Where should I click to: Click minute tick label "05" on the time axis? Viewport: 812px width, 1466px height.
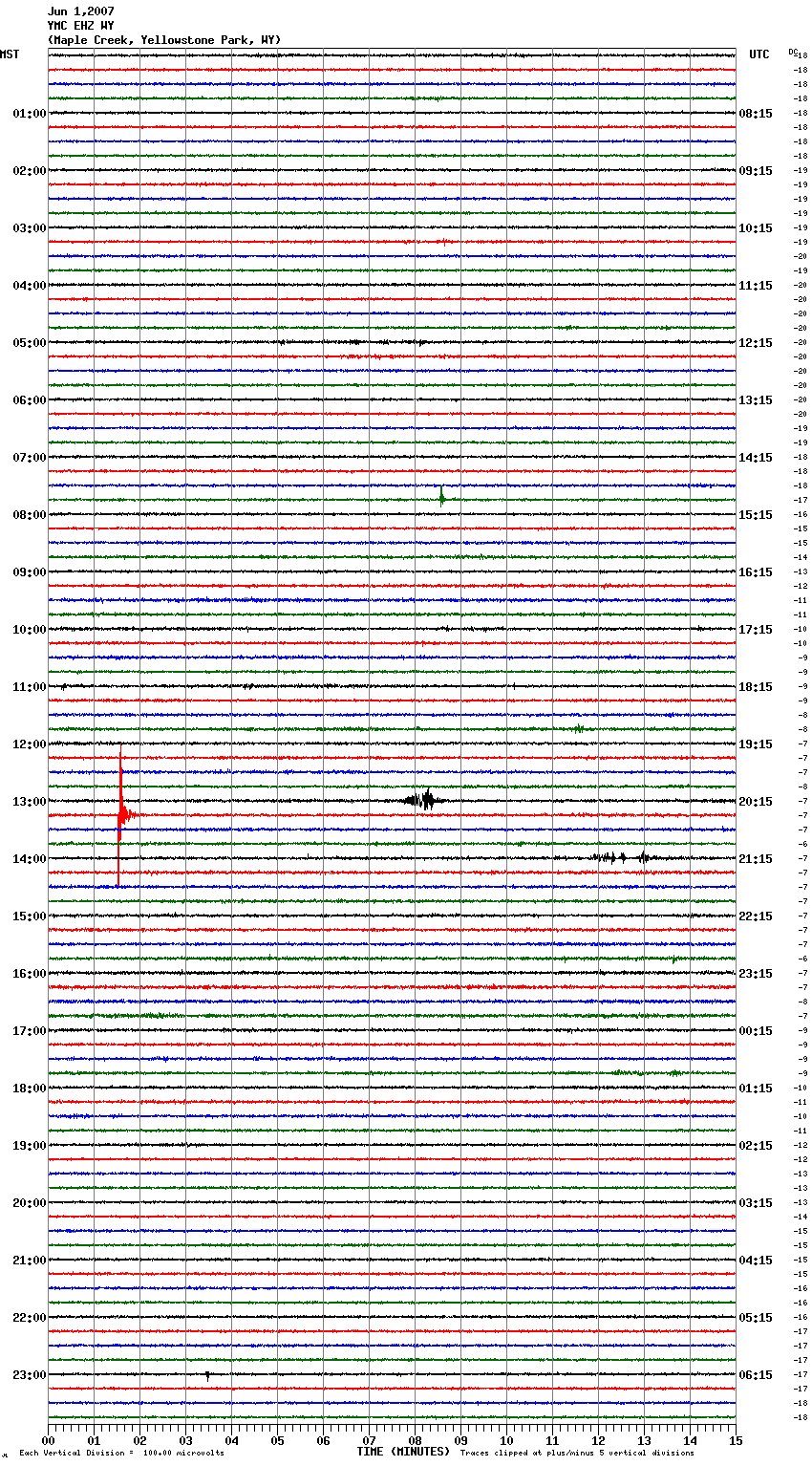pos(277,1440)
